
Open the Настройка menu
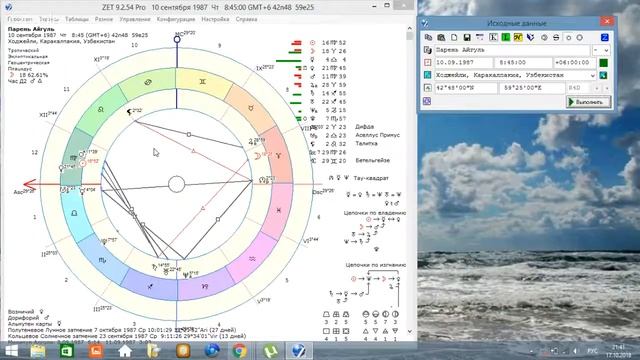click(x=215, y=19)
